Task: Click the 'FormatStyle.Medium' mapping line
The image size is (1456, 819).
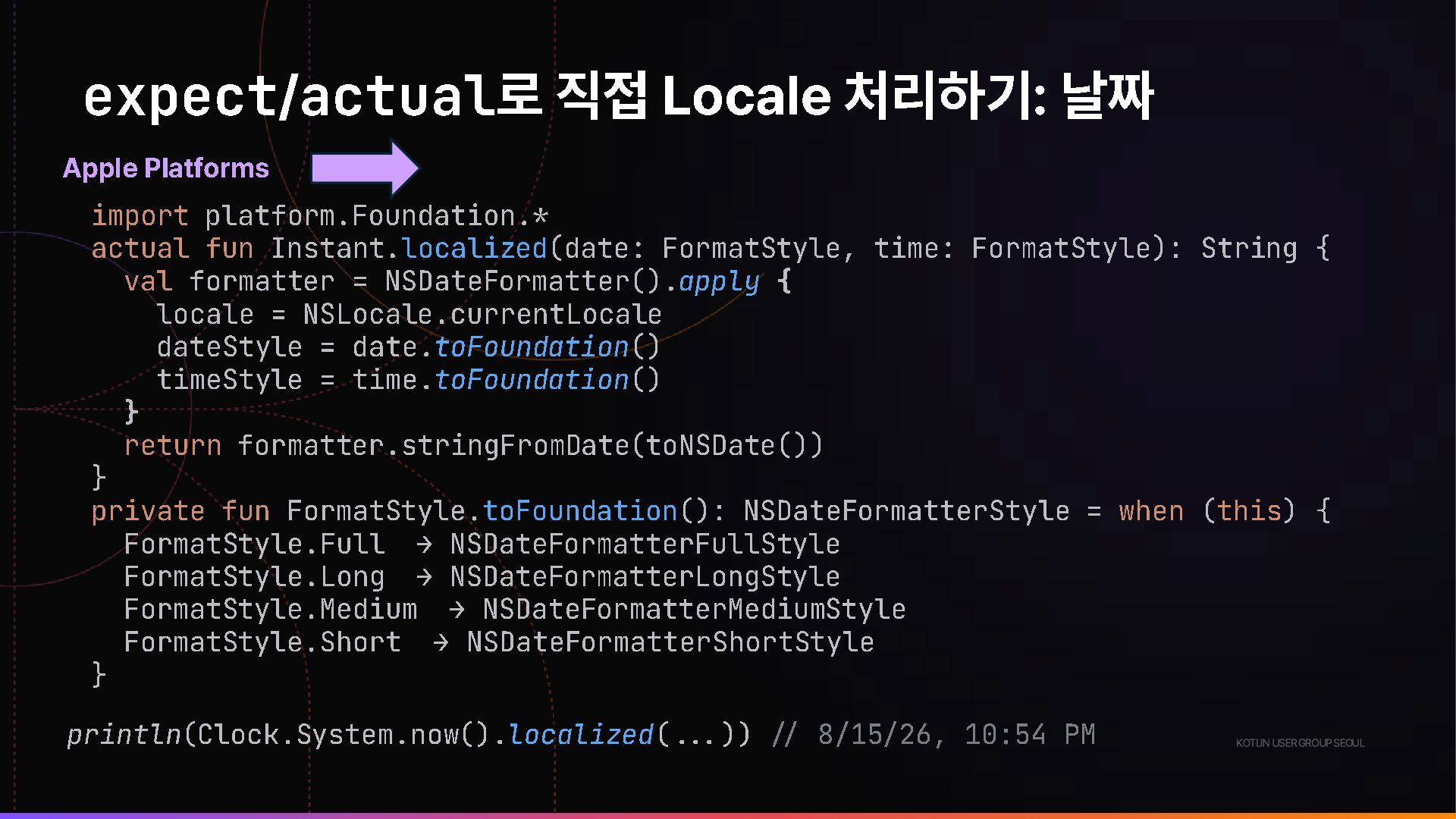Action: (515, 610)
